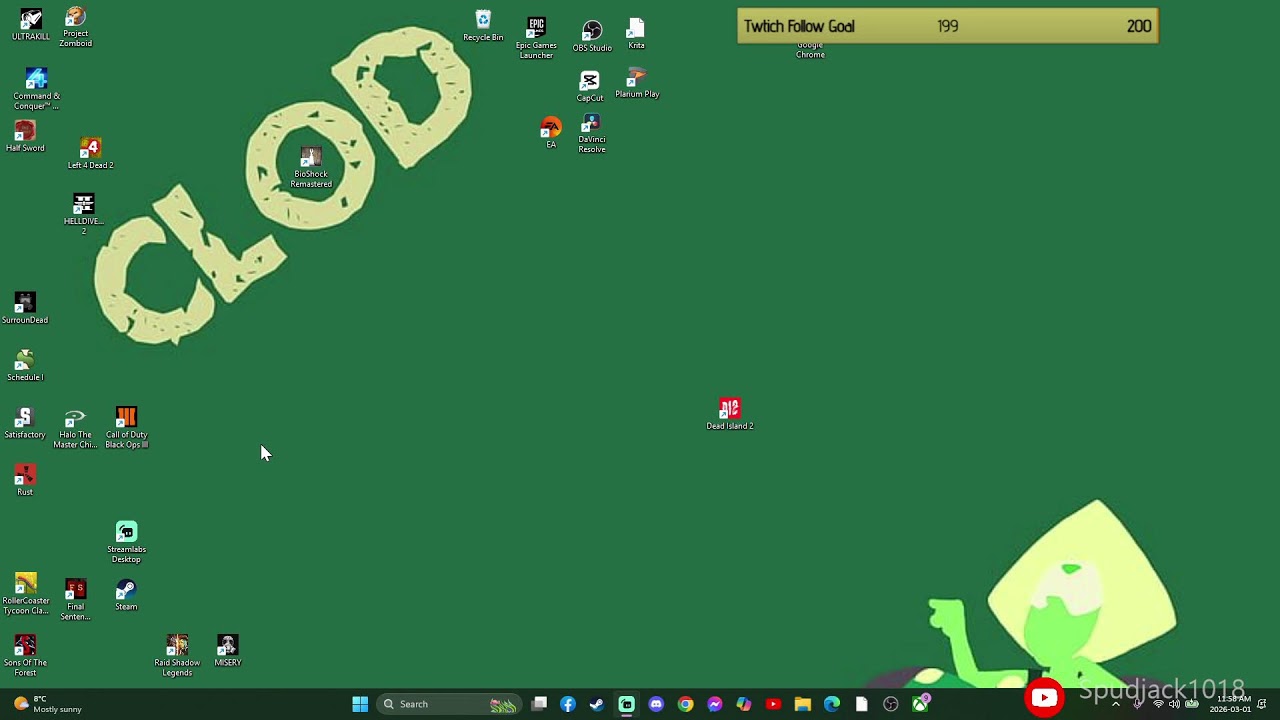Open Task View from the taskbar
The image size is (1280, 720).
click(x=539, y=704)
